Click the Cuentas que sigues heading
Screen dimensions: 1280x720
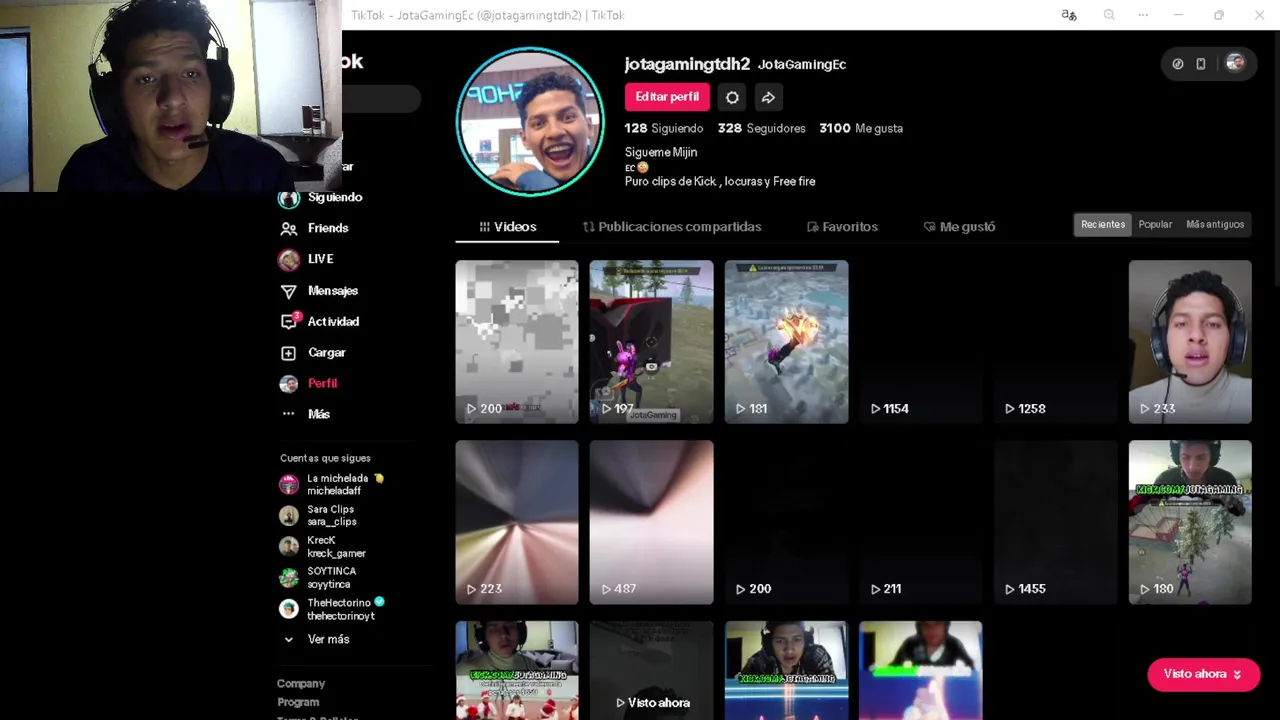(325, 458)
